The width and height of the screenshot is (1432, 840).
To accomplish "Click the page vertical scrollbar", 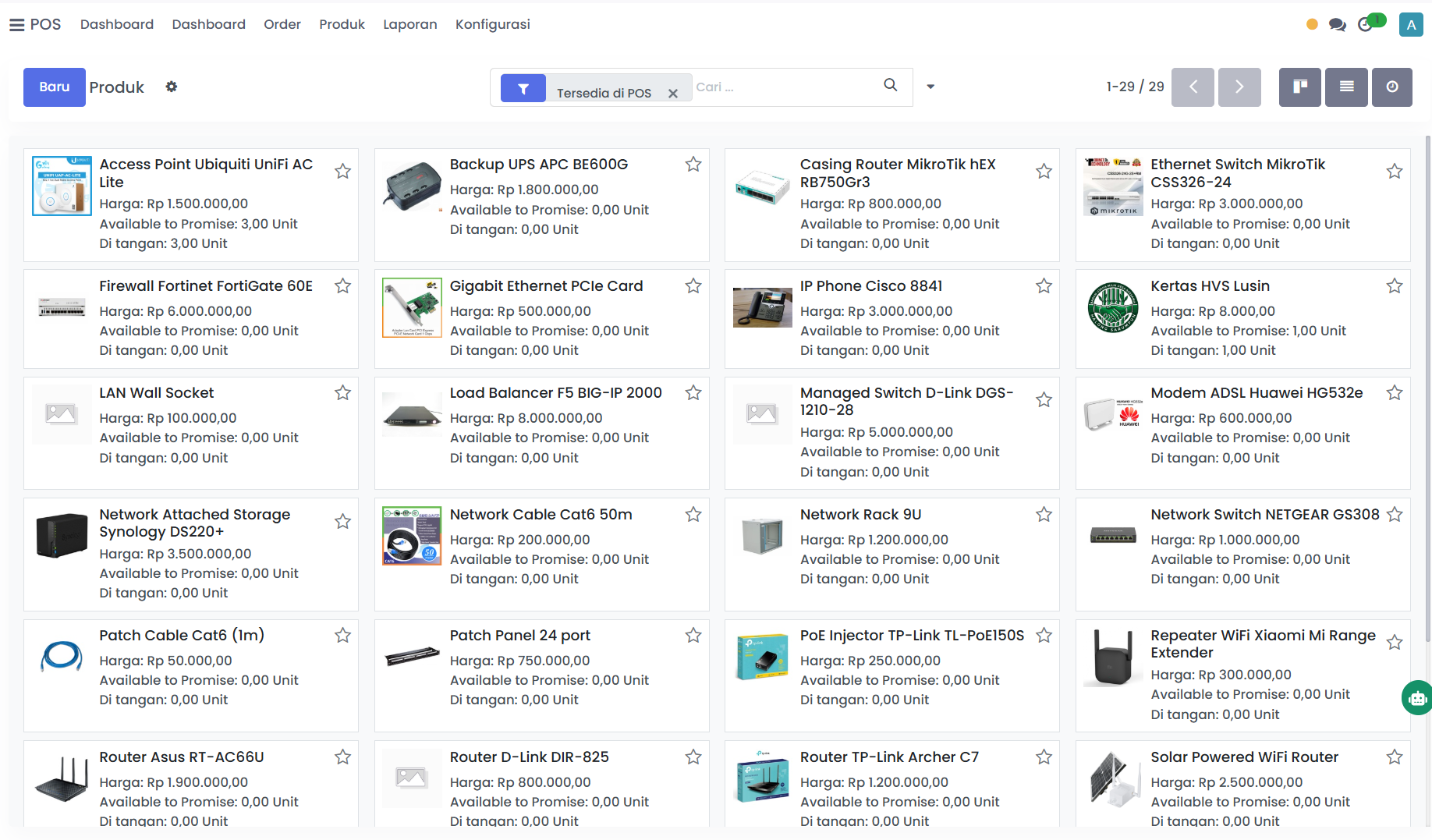I will 1428,390.
